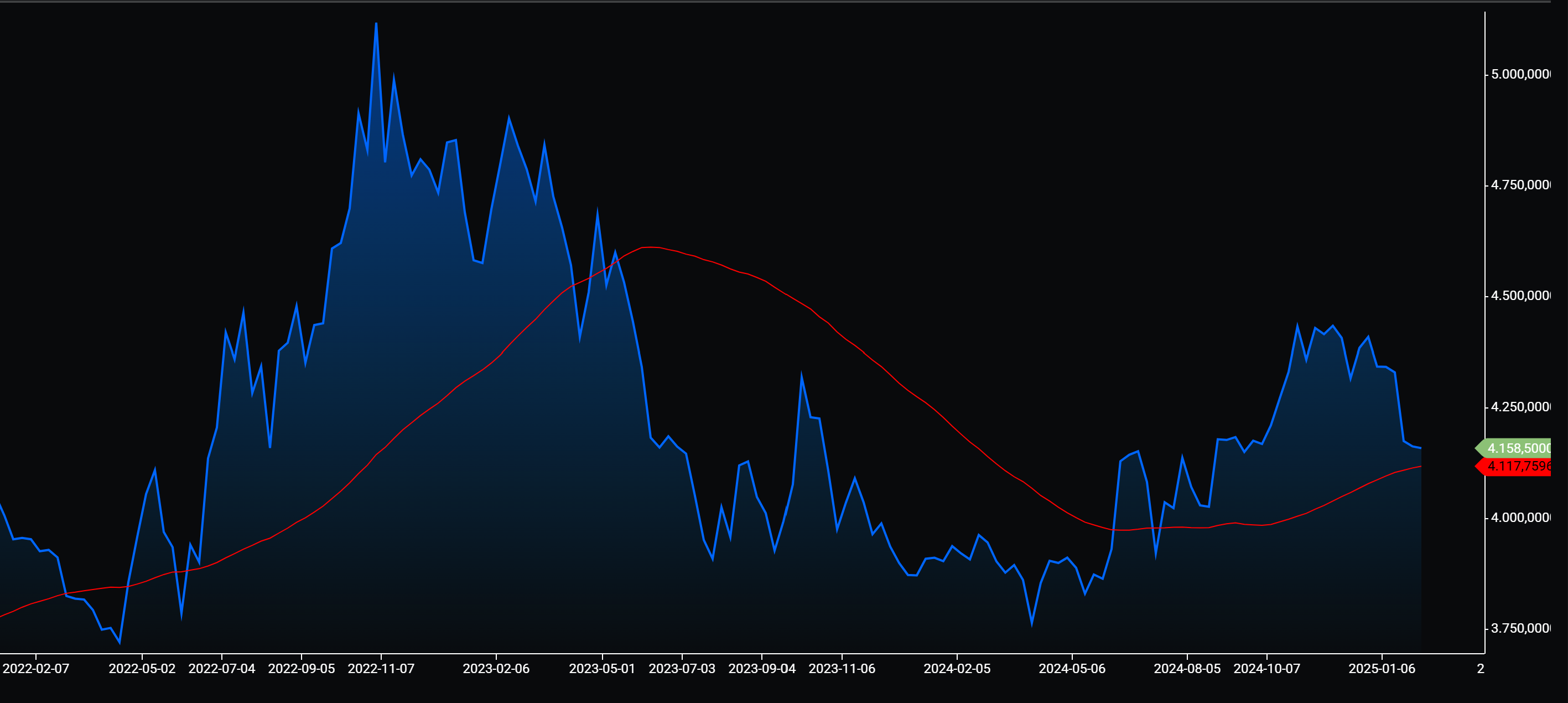
Task: Click the green 4.158,5000 price label
Action: (x=1514, y=448)
